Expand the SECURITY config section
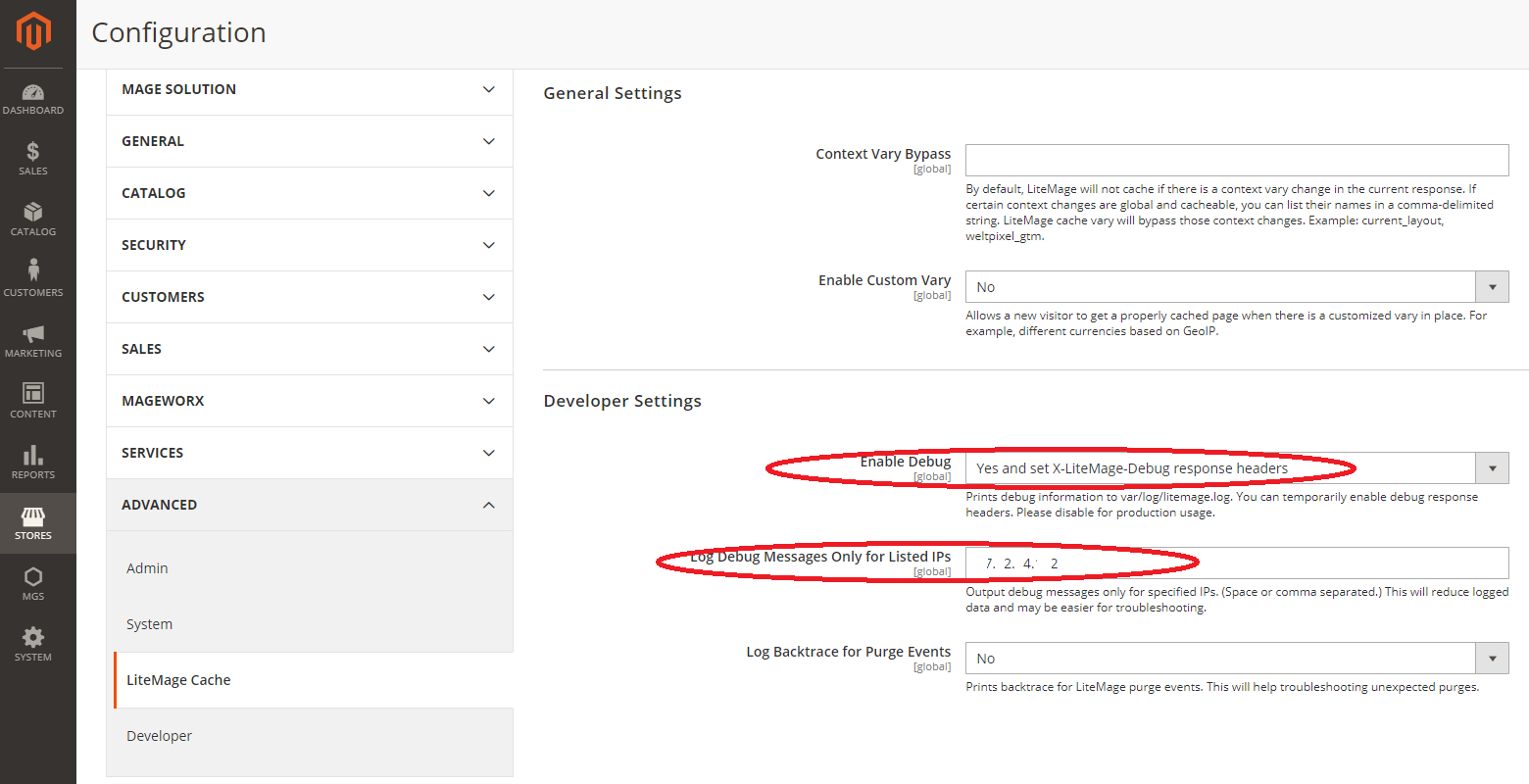 pos(310,245)
